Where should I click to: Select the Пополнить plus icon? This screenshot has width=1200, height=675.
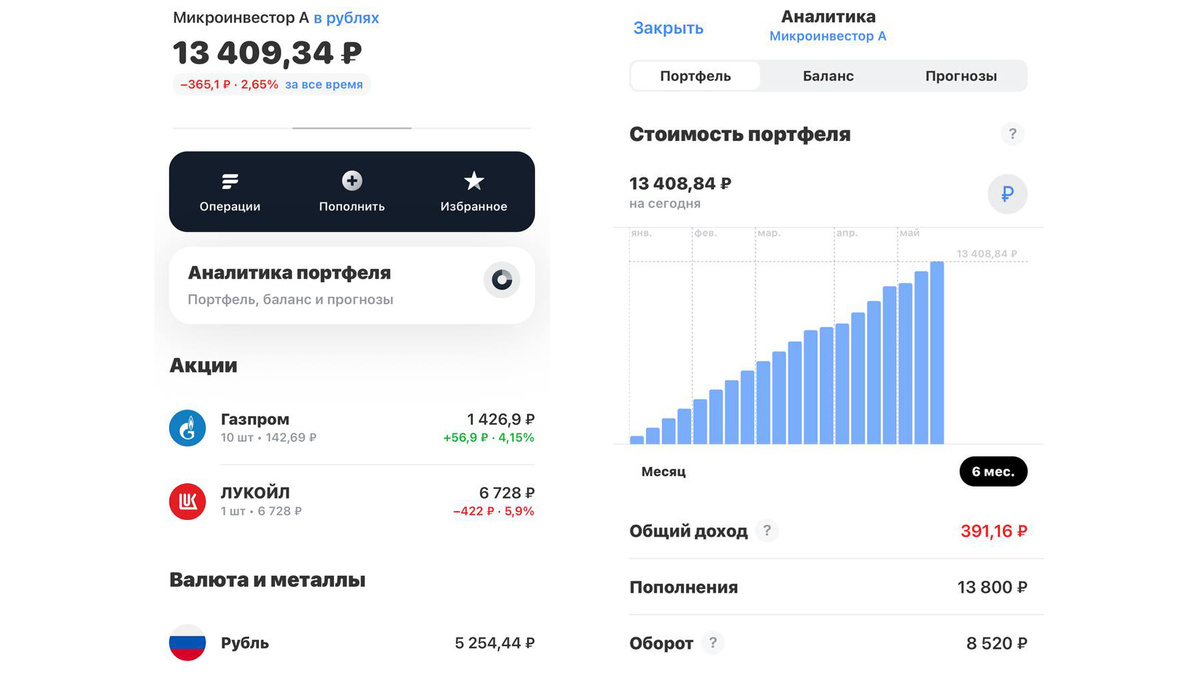351,181
